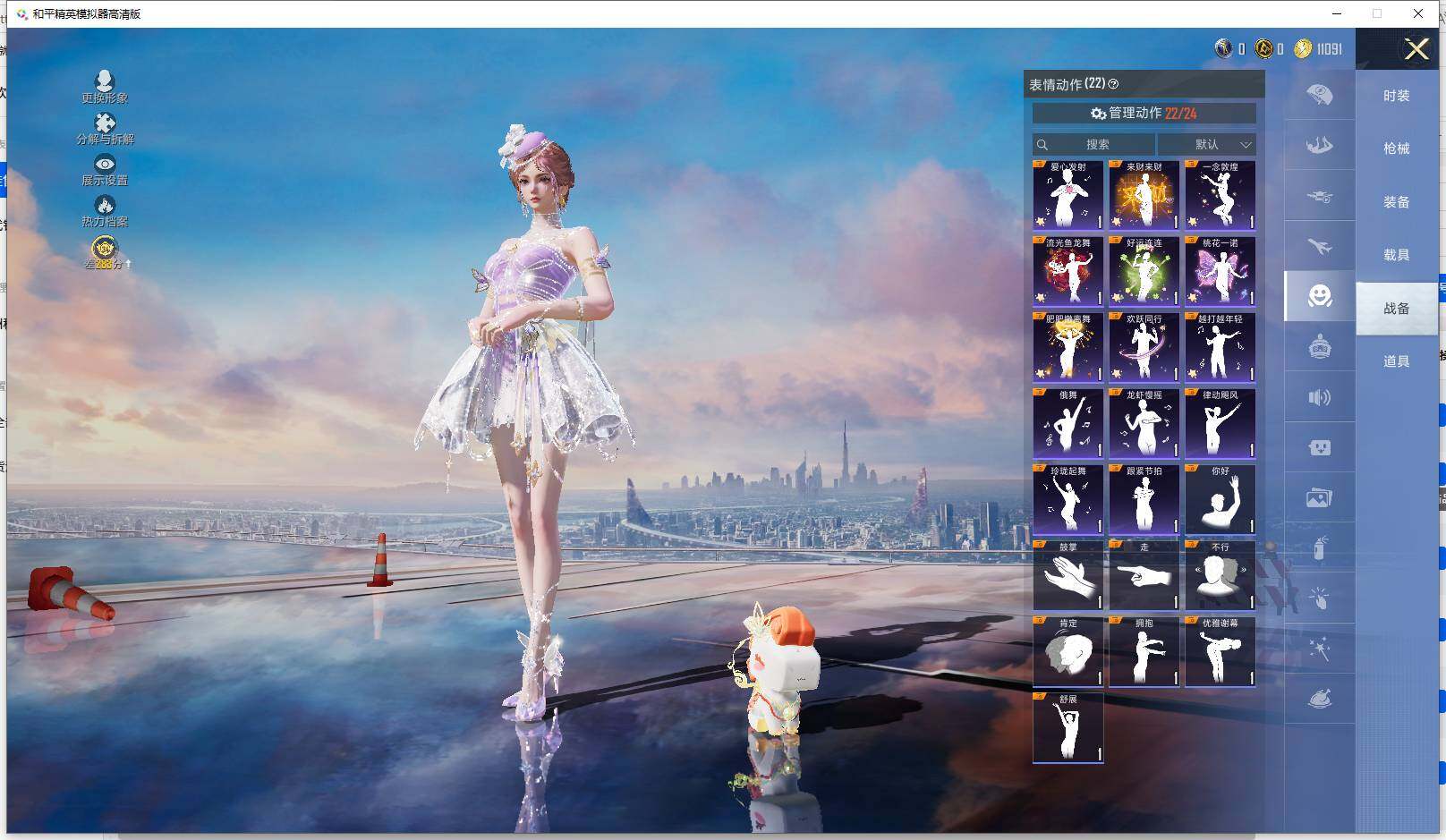Screen dimensions: 1446x840
Task: Select the 你好 waving emote
Action: pos(1220,499)
